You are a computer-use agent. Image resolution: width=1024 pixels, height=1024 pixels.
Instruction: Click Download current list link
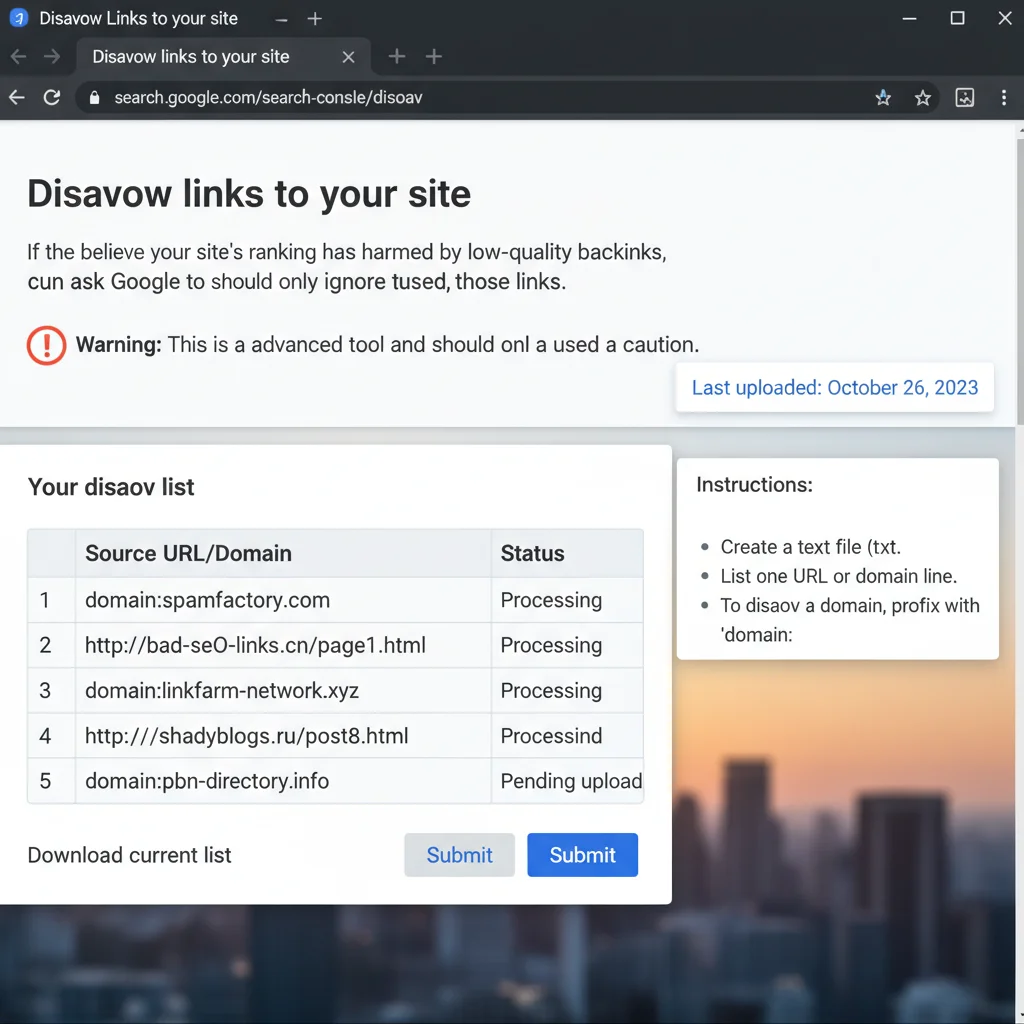click(x=129, y=855)
